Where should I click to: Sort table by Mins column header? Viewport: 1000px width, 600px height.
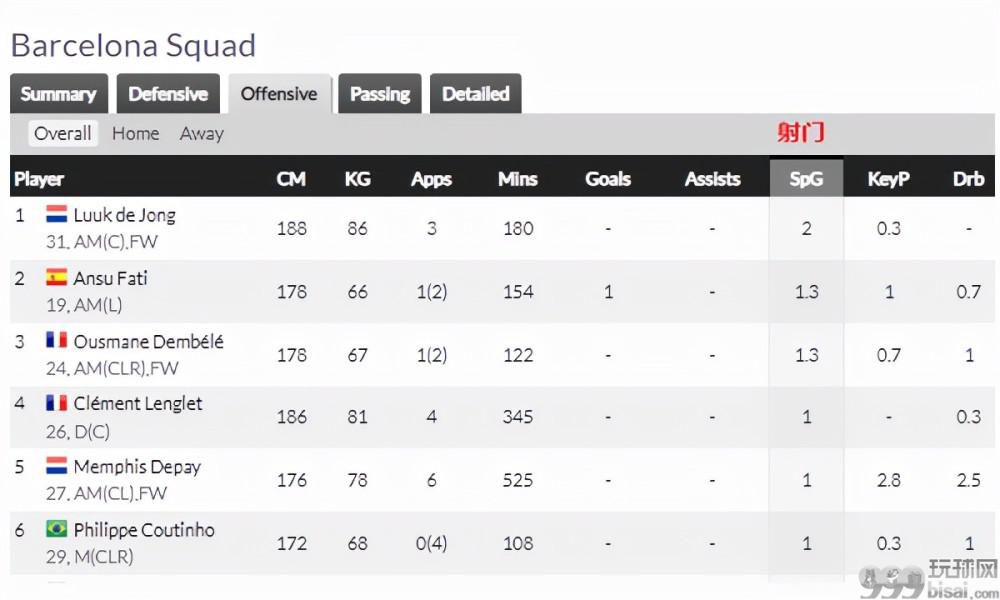[x=517, y=179]
